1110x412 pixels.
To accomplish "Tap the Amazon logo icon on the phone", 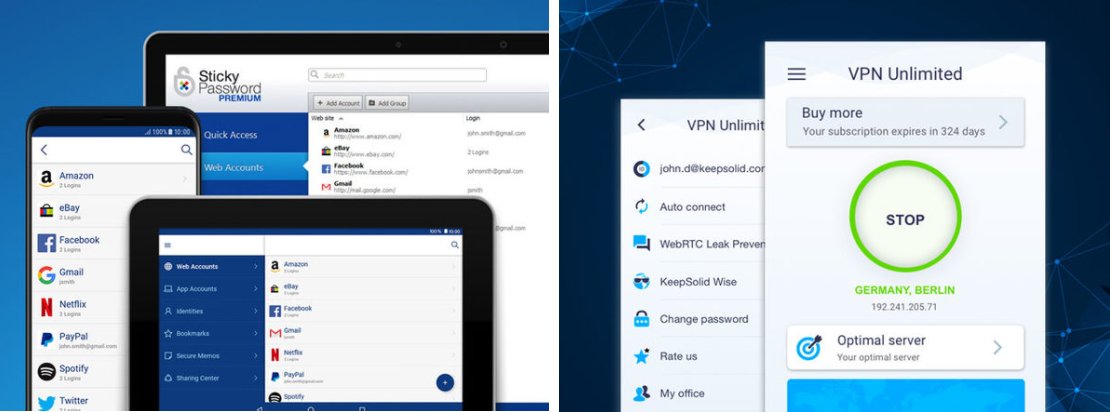I will click(x=47, y=179).
